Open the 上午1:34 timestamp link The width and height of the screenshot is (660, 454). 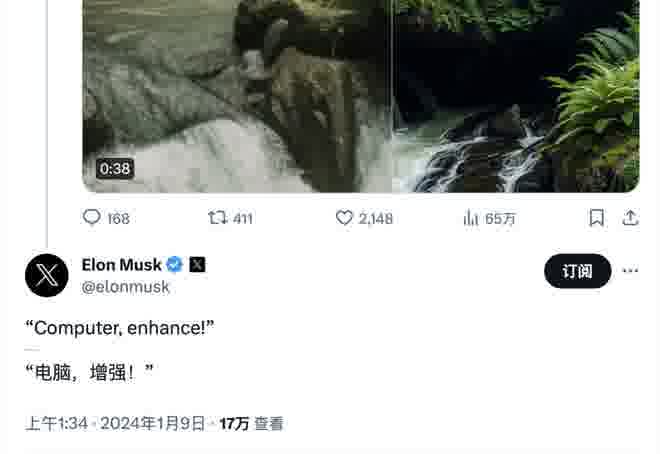(x=56, y=424)
